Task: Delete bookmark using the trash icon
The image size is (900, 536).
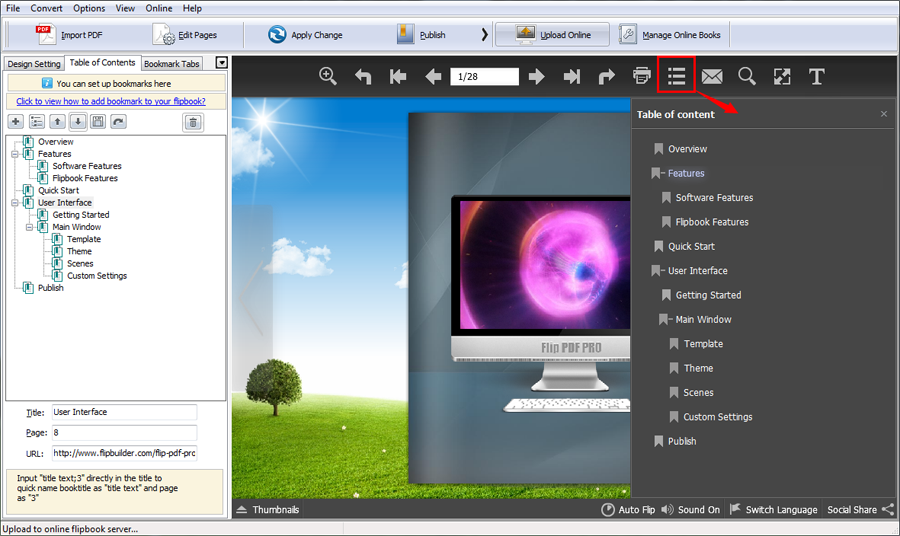Action: (x=193, y=122)
